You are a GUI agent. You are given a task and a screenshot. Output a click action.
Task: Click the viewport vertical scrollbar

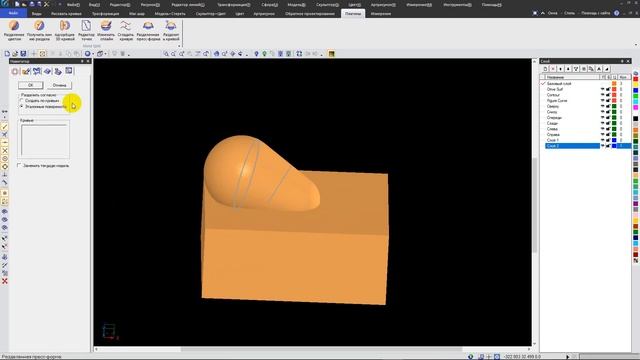tap(534, 204)
